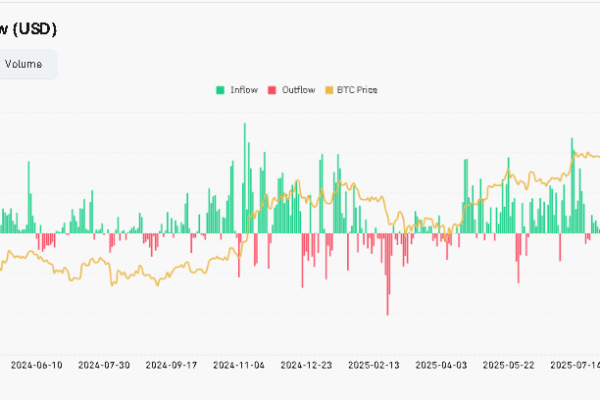
Task: Select the 2025-04-03 date axis label
Action: (441, 366)
